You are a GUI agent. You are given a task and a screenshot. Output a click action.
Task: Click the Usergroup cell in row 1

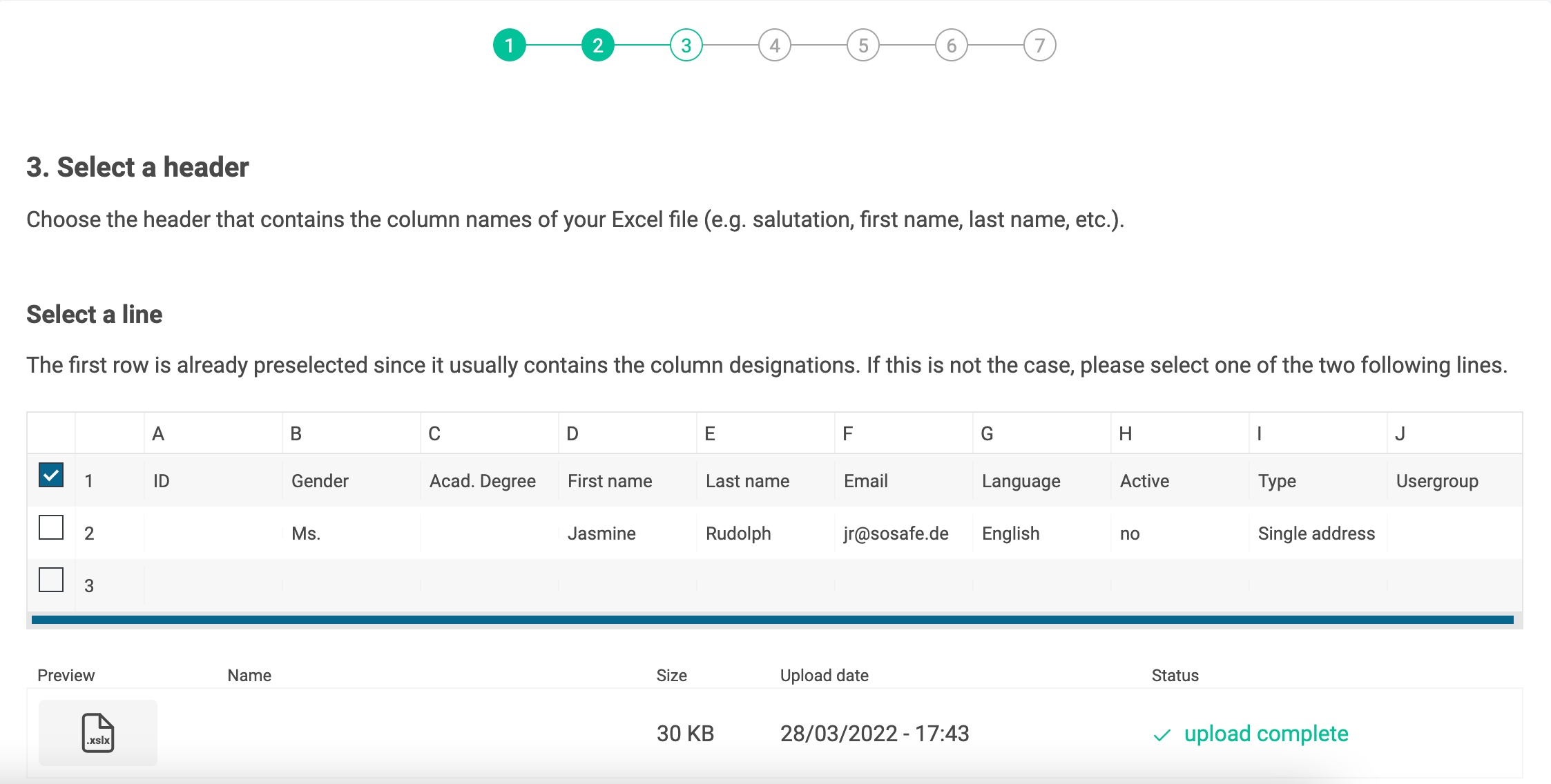pyautogui.click(x=1437, y=481)
